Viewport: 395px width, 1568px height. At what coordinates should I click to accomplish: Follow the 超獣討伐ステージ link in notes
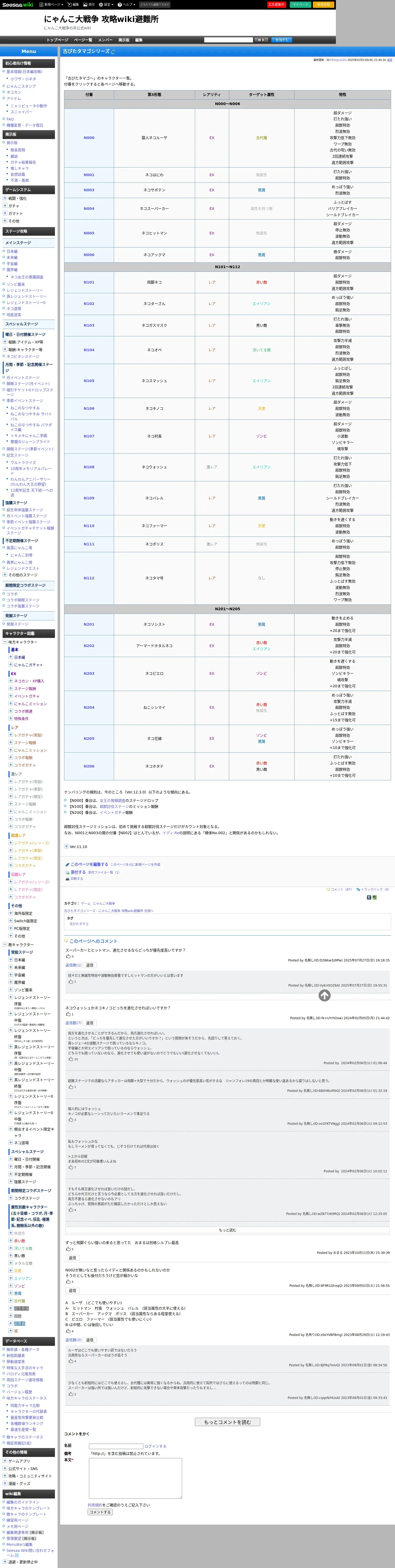(114, 806)
